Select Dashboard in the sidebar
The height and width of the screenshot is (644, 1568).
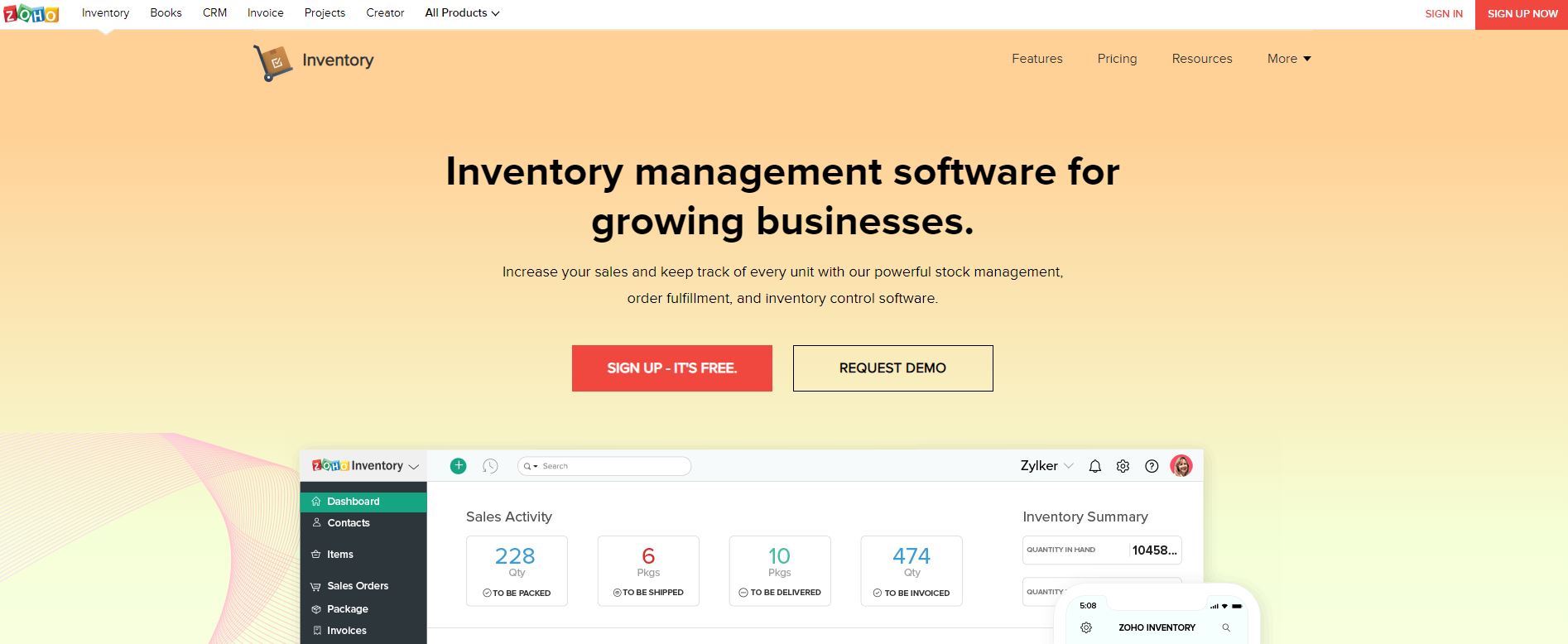pyautogui.click(x=363, y=502)
